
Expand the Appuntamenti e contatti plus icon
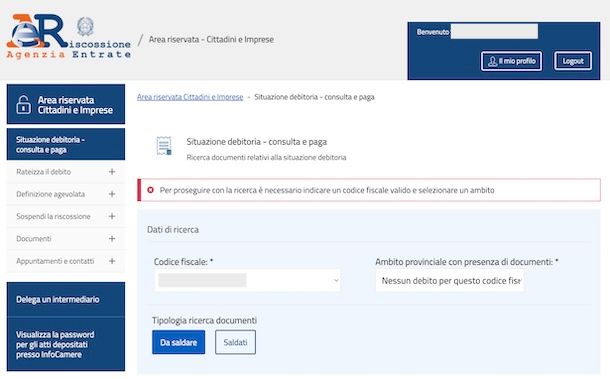(112, 261)
